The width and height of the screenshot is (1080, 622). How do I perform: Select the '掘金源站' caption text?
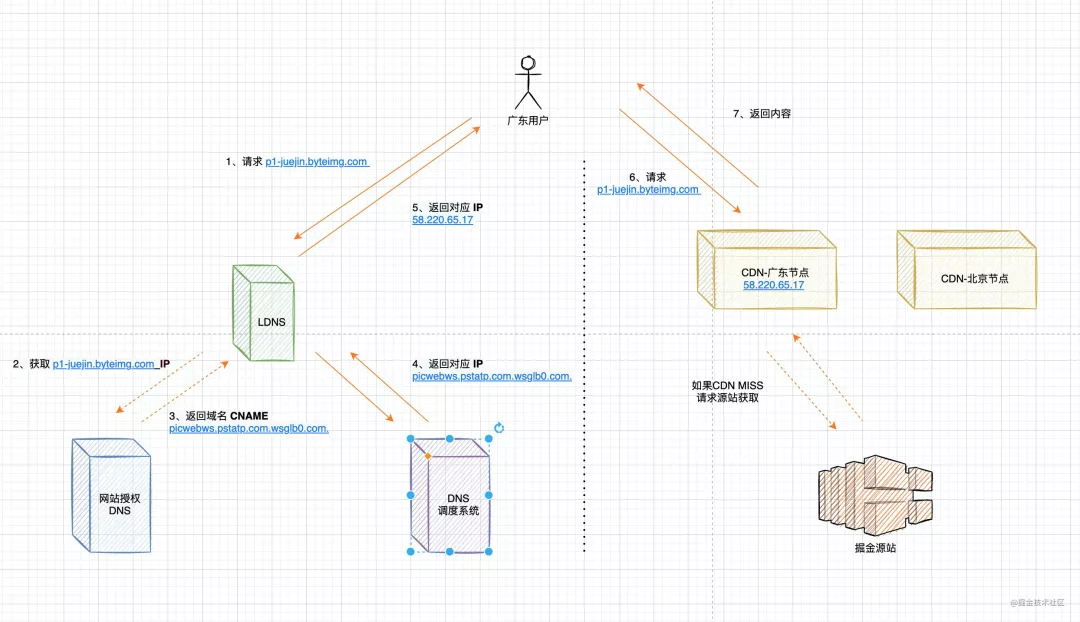pyautogui.click(x=875, y=548)
